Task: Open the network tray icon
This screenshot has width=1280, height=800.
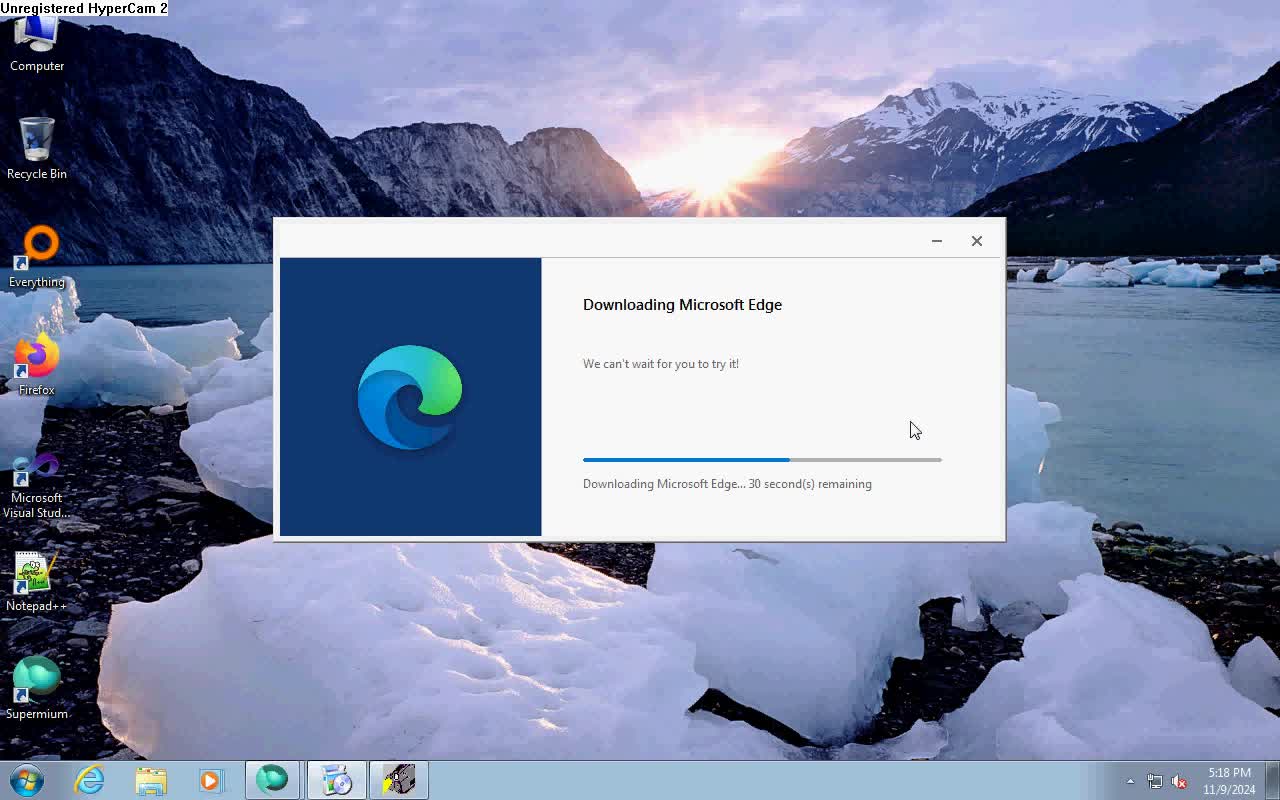Action: point(1155,781)
